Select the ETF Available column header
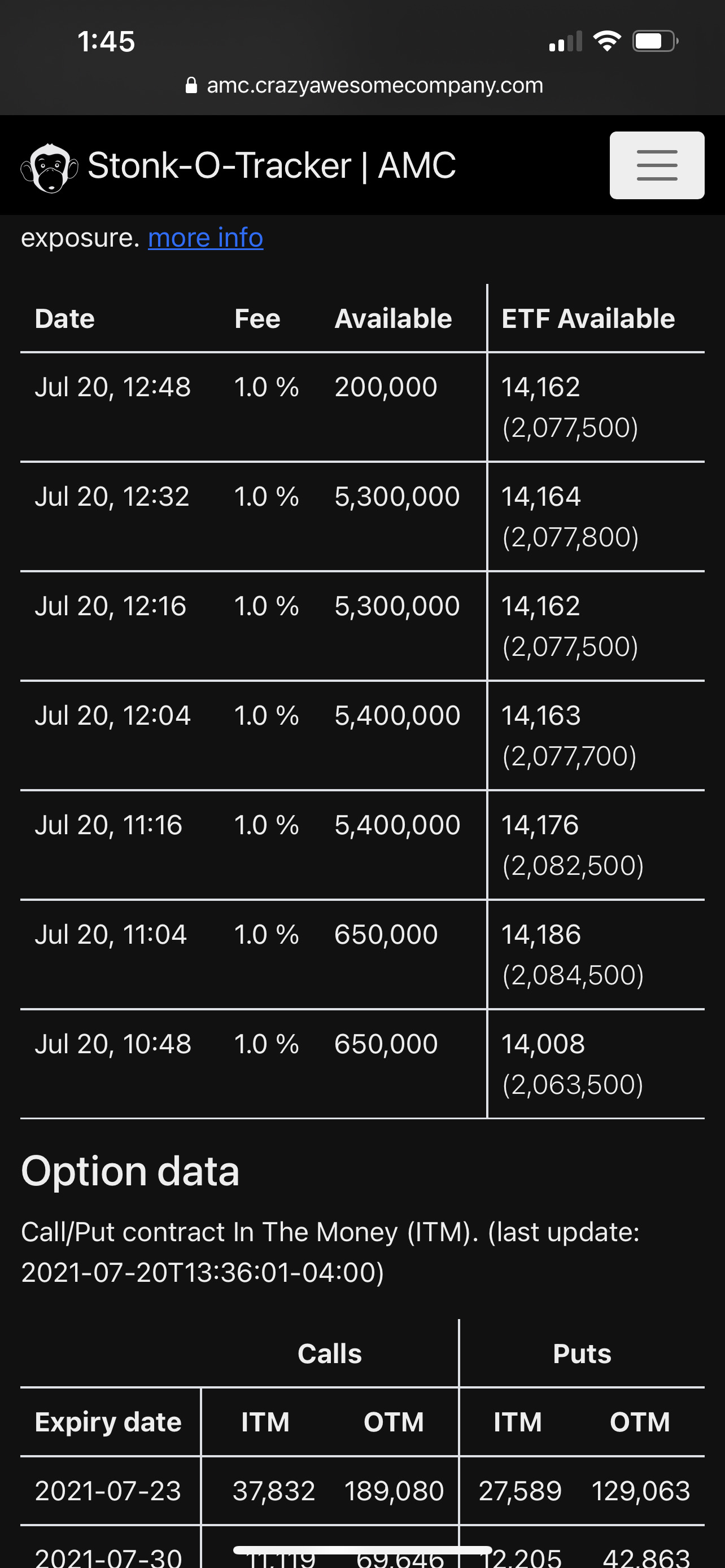Viewport: 725px width, 1568px height. pos(587,319)
